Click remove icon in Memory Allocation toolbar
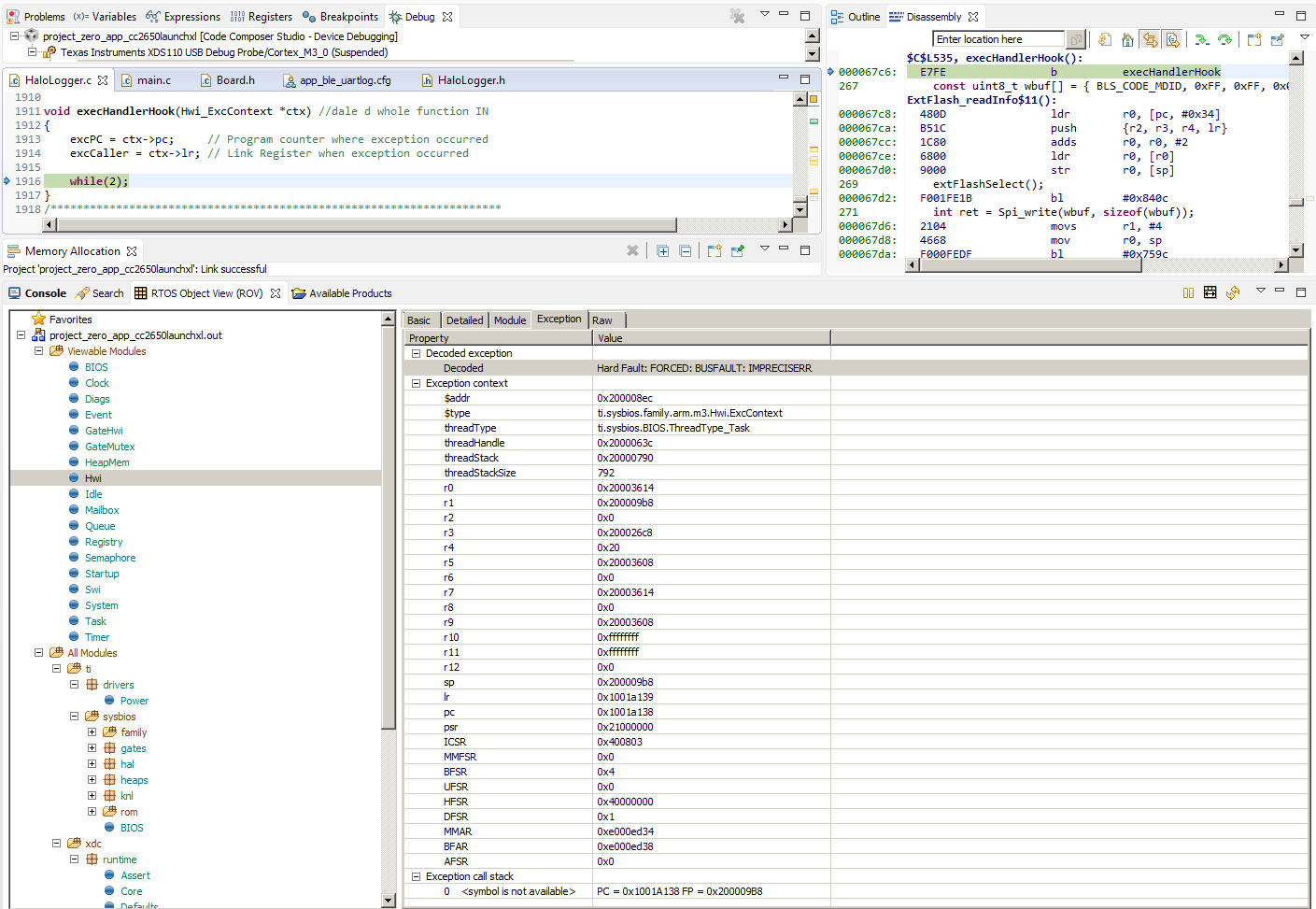Screen dimensions: 1316x909 (632, 250)
